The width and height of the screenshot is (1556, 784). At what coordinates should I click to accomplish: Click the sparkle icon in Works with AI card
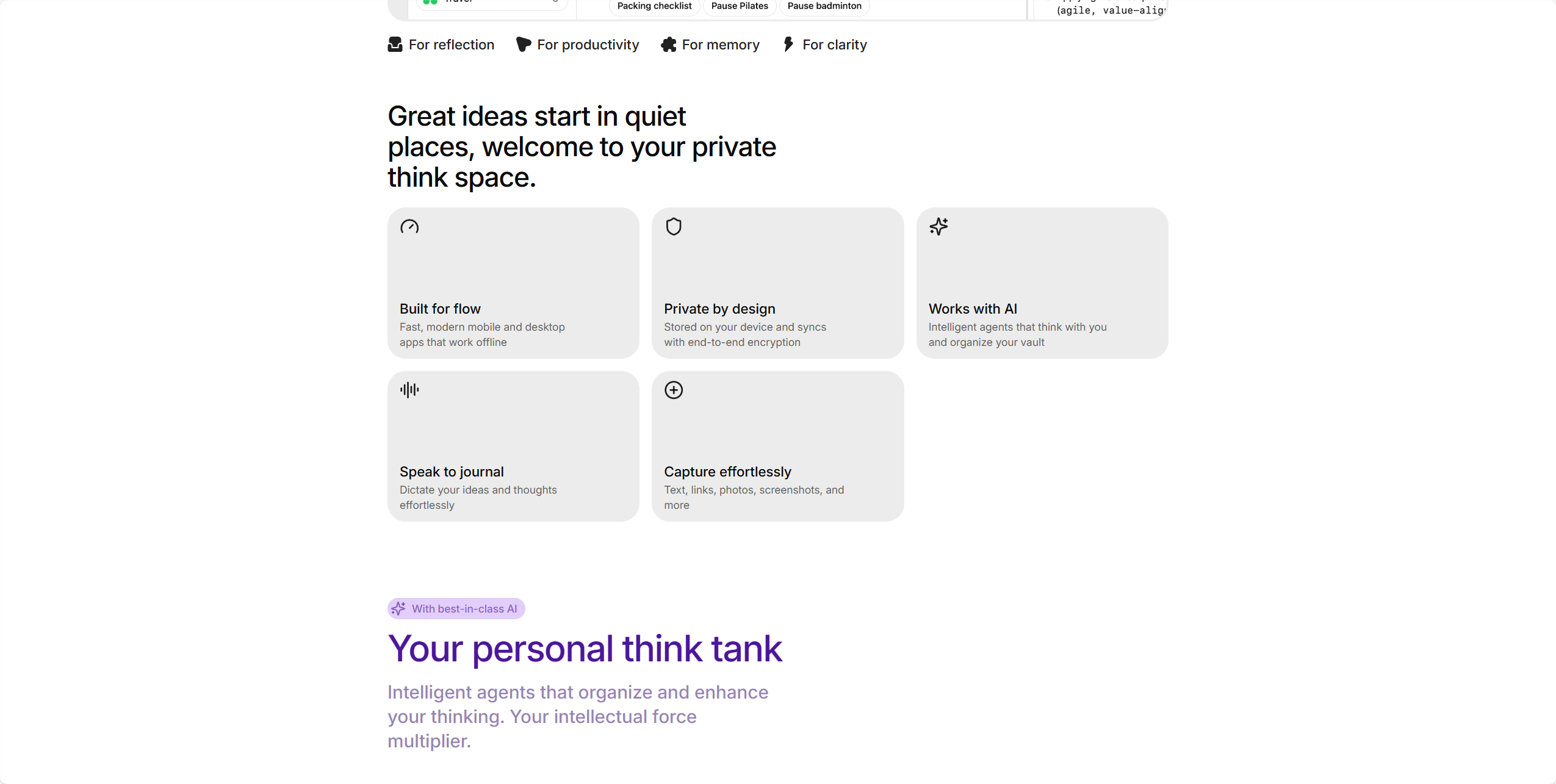938,226
